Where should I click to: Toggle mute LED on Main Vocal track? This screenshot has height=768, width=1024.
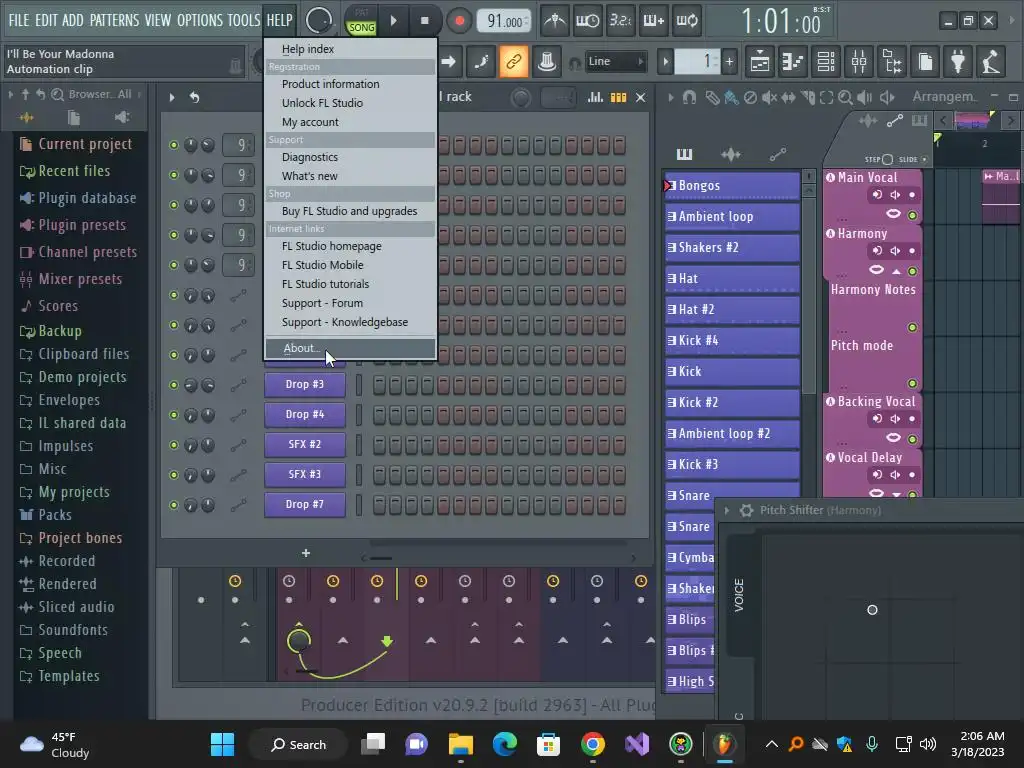pyautogui.click(x=912, y=215)
